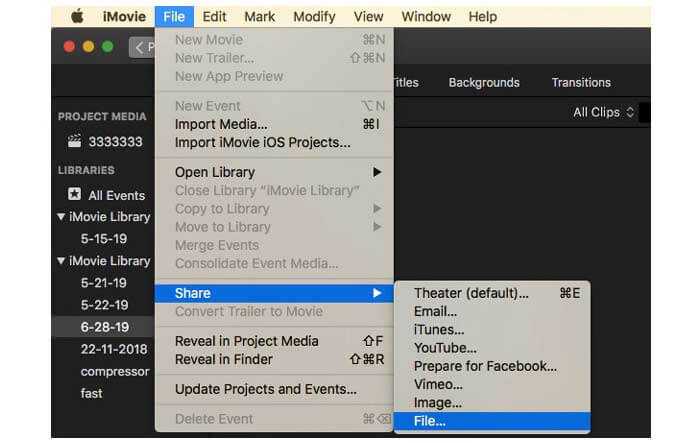Select the 6-28-19 event
The height and width of the screenshot is (443, 700).
104,327
